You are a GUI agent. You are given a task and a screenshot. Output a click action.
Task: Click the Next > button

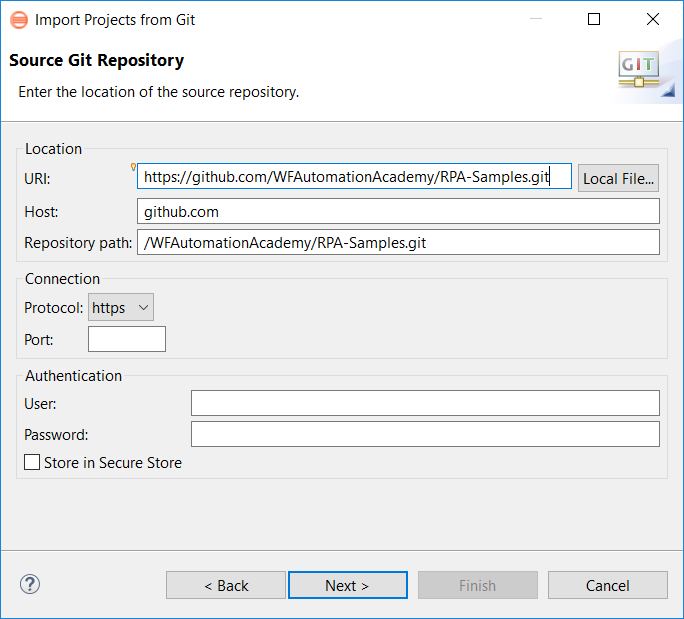348,585
